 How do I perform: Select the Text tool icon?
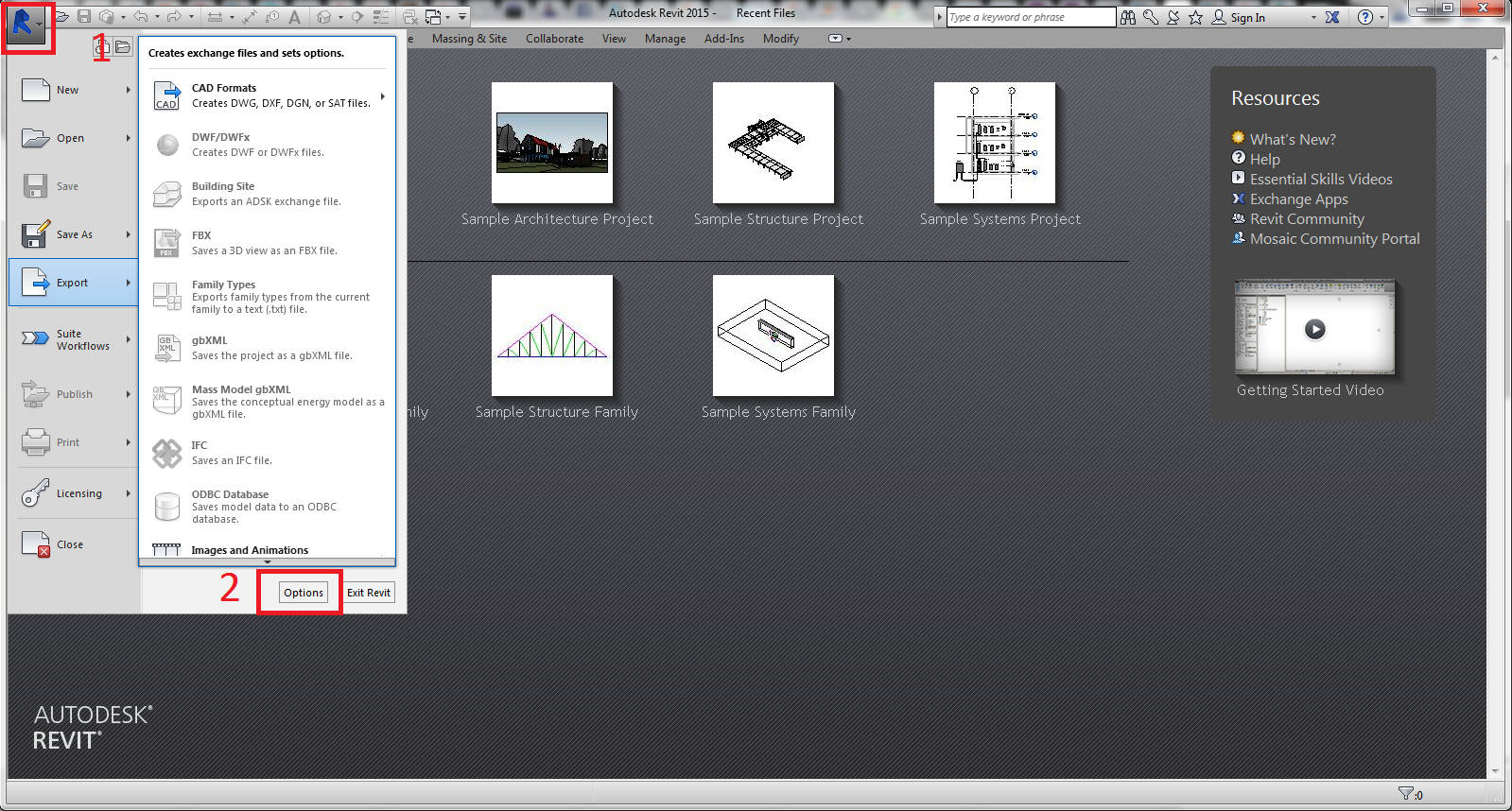click(x=294, y=16)
